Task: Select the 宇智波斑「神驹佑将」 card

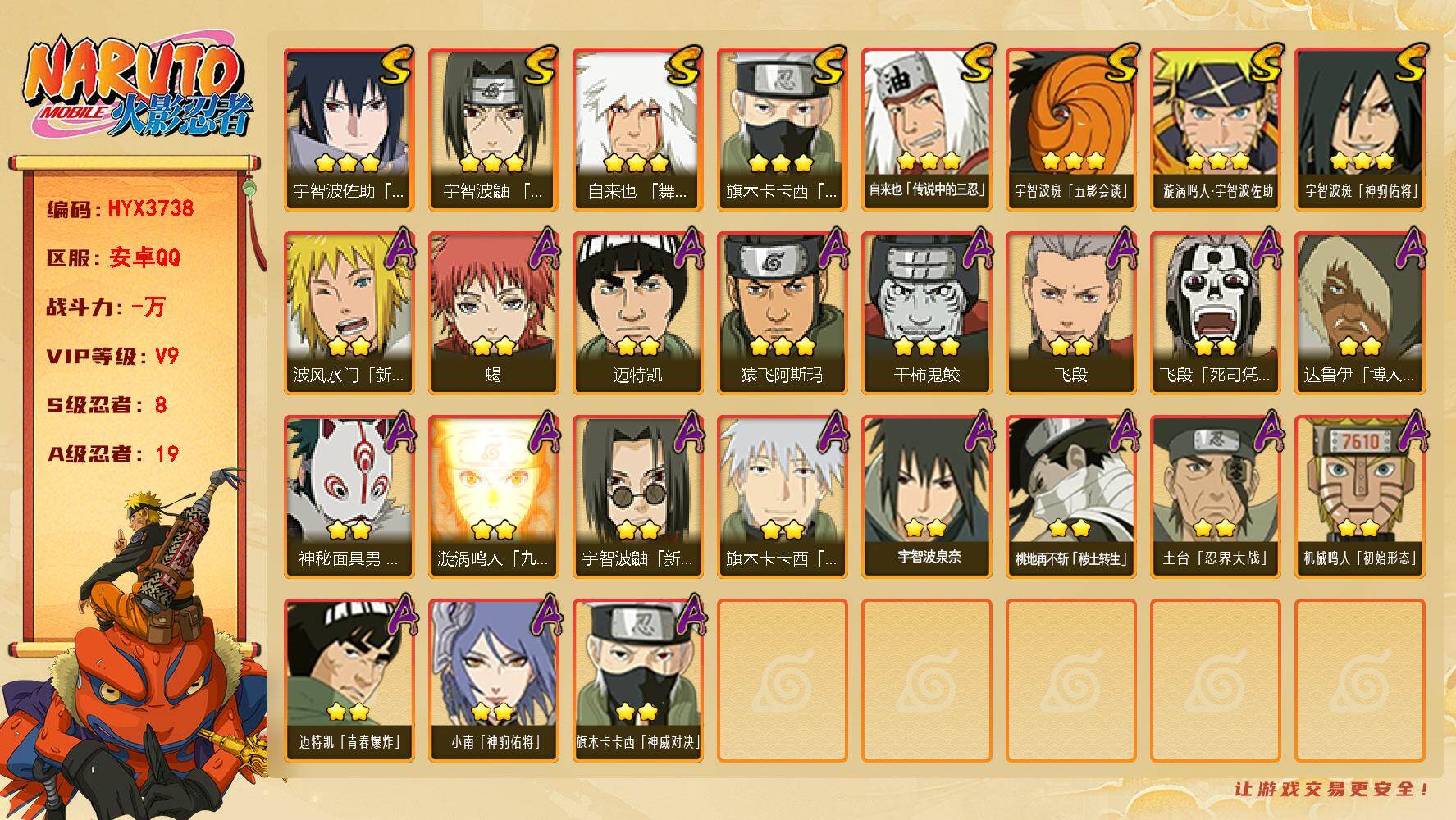Action: 1359,129
